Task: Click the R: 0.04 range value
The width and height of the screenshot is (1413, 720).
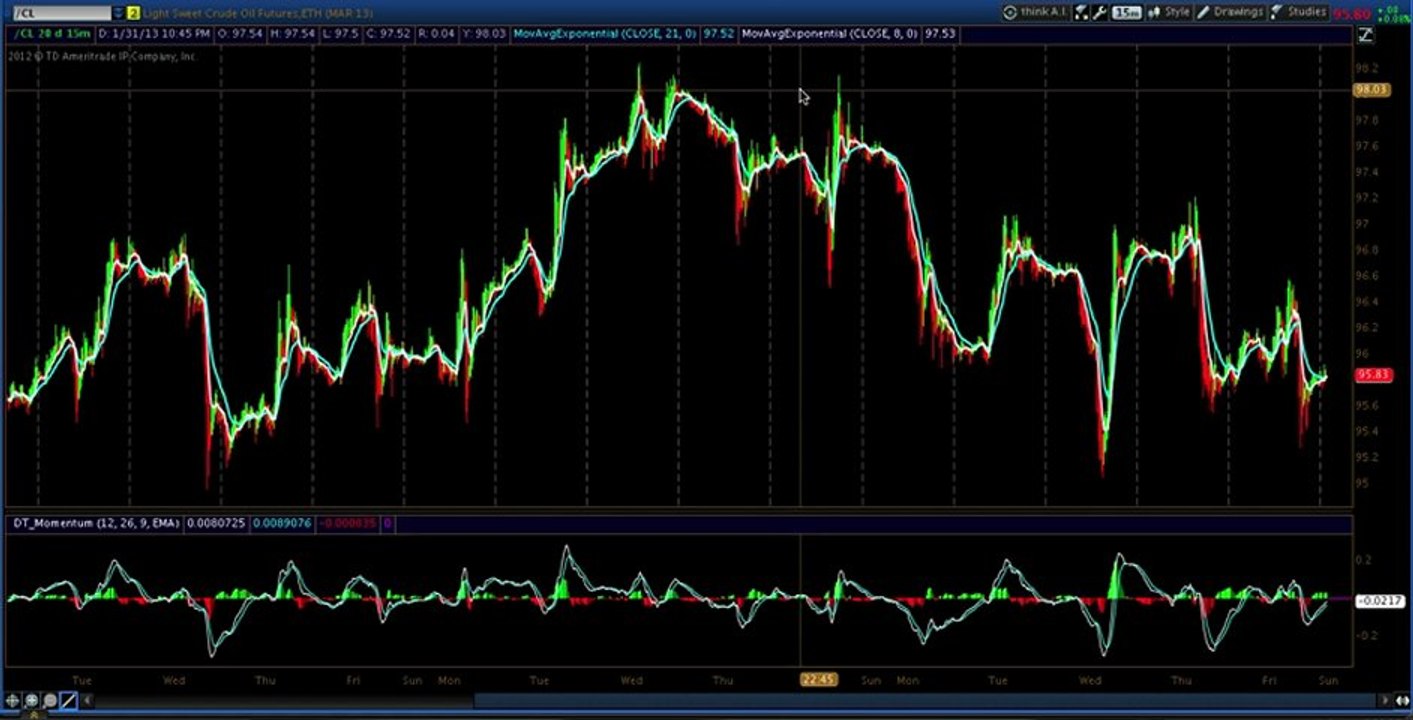Action: pos(437,33)
